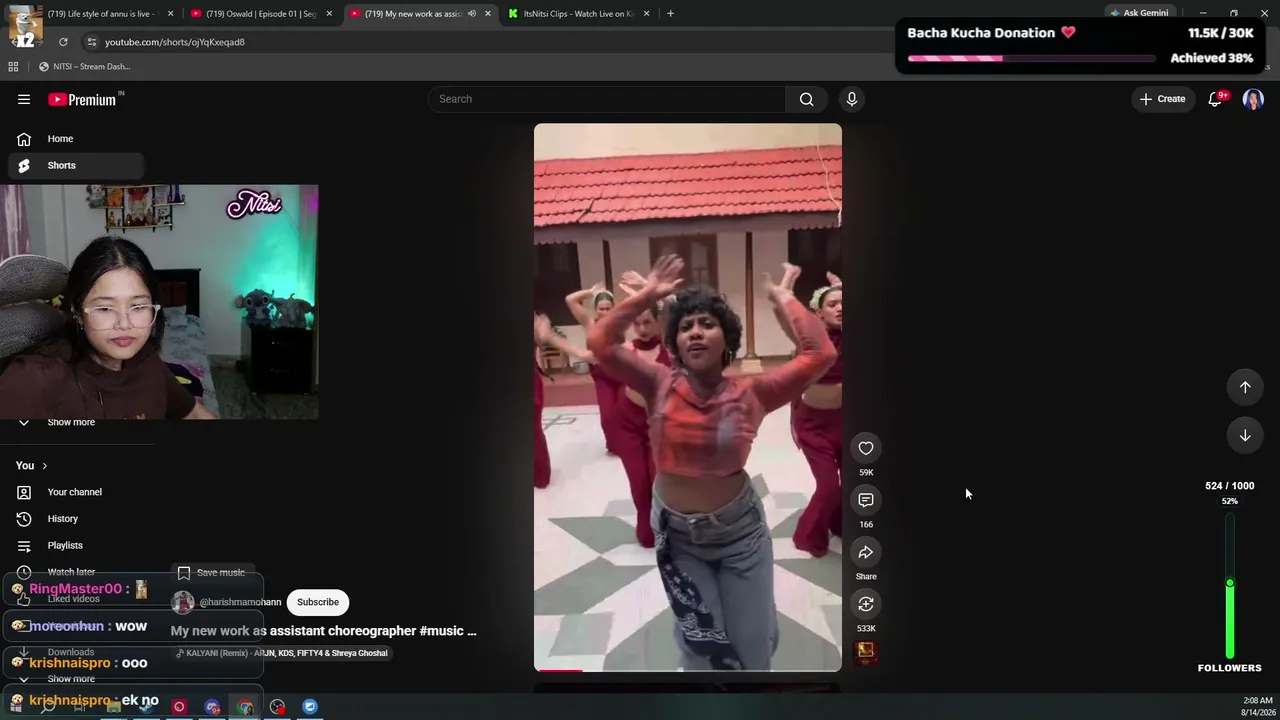This screenshot has width=1280, height=720.
Task: Click the YouTube search field
Action: click(x=608, y=99)
